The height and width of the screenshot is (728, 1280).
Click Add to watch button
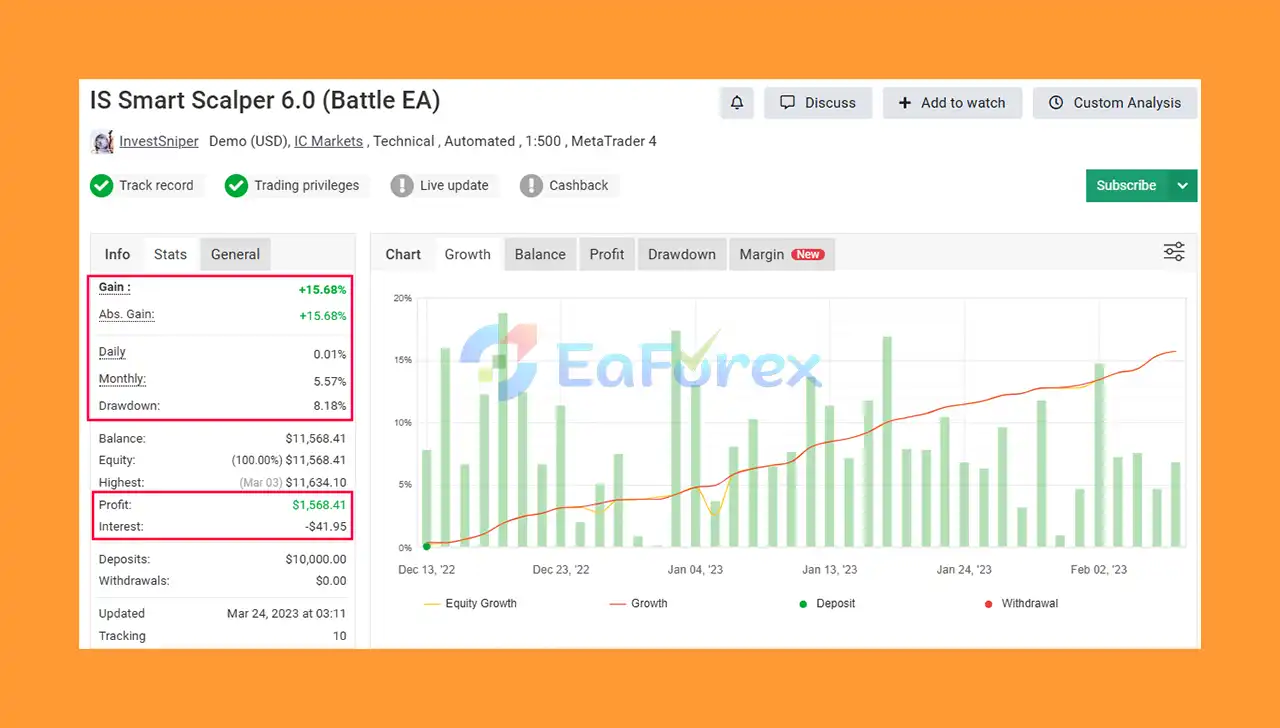[952, 103]
